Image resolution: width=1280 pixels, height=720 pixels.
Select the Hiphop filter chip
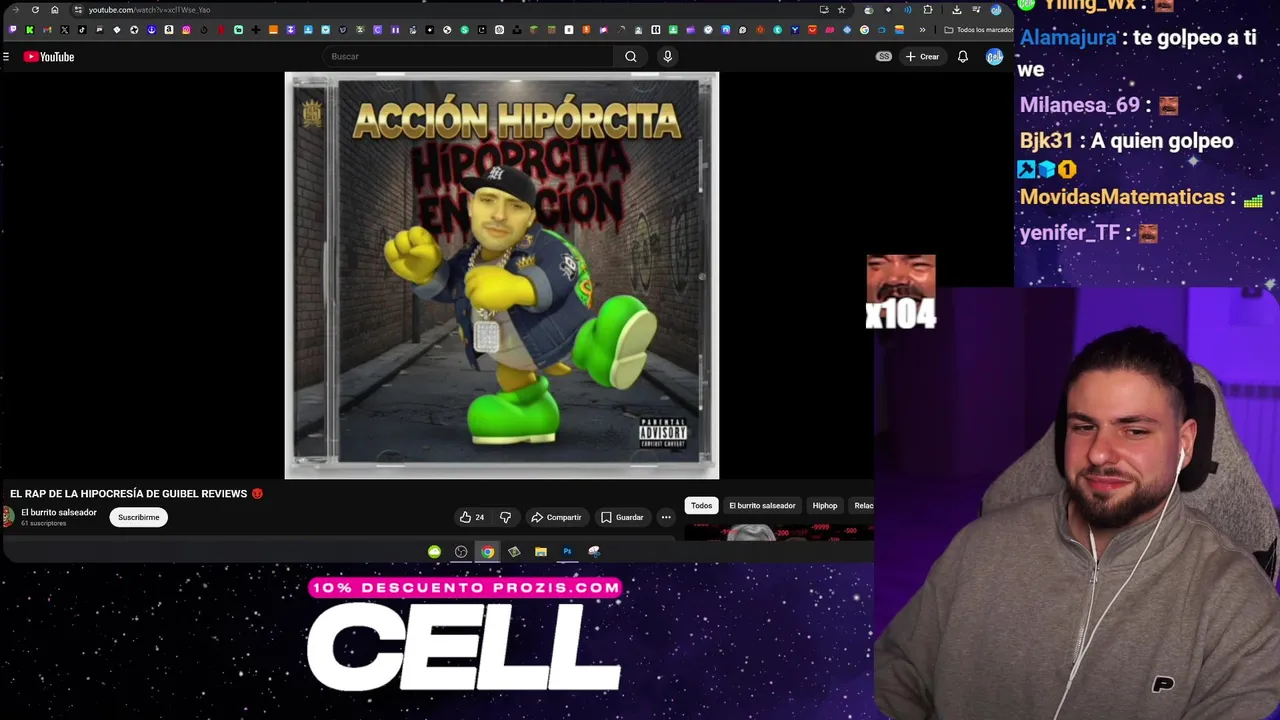[x=825, y=506]
